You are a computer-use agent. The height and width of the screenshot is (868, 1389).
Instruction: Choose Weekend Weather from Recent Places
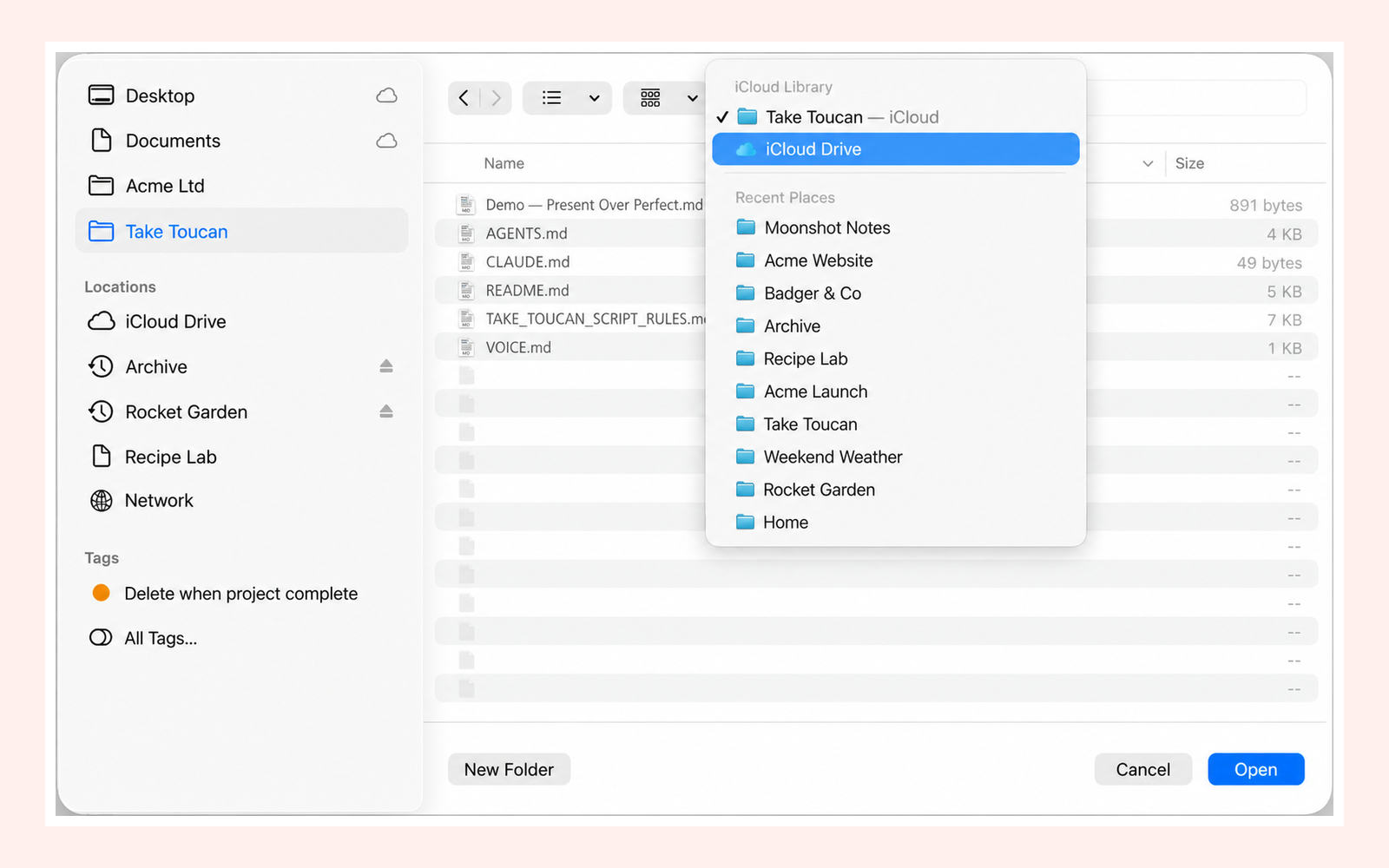(895, 457)
